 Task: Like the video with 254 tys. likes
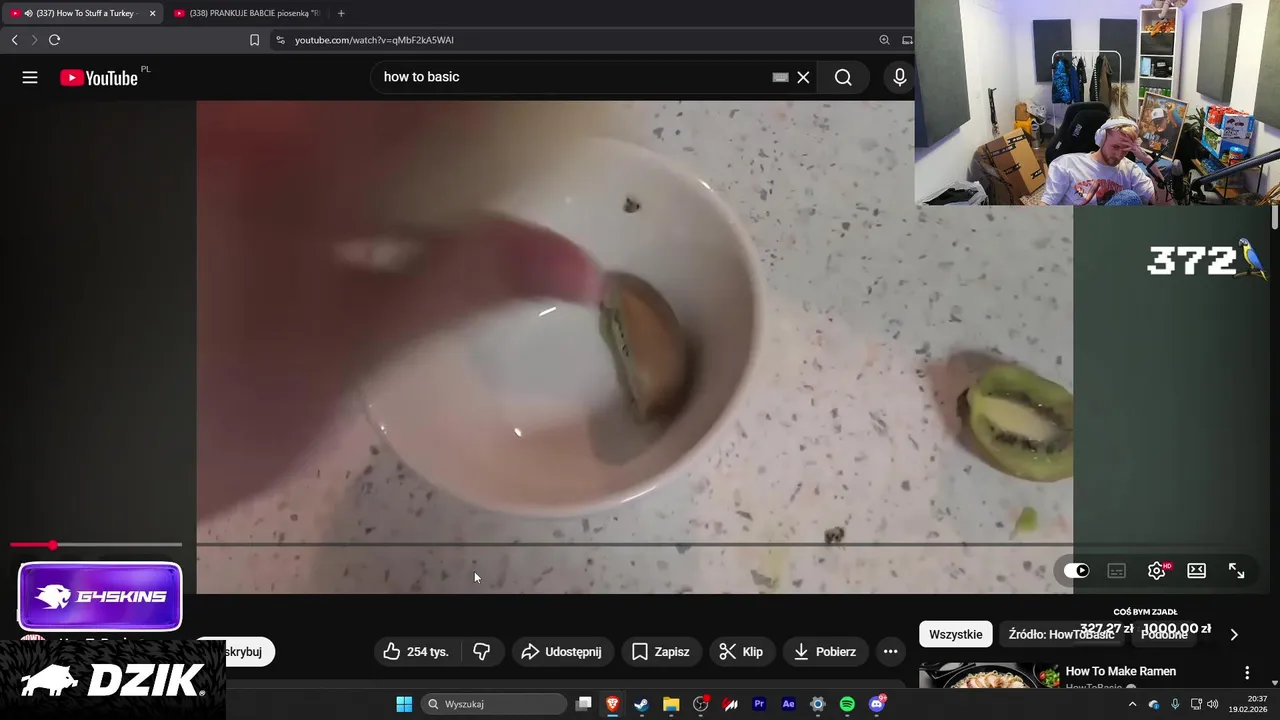pyautogui.click(x=417, y=651)
